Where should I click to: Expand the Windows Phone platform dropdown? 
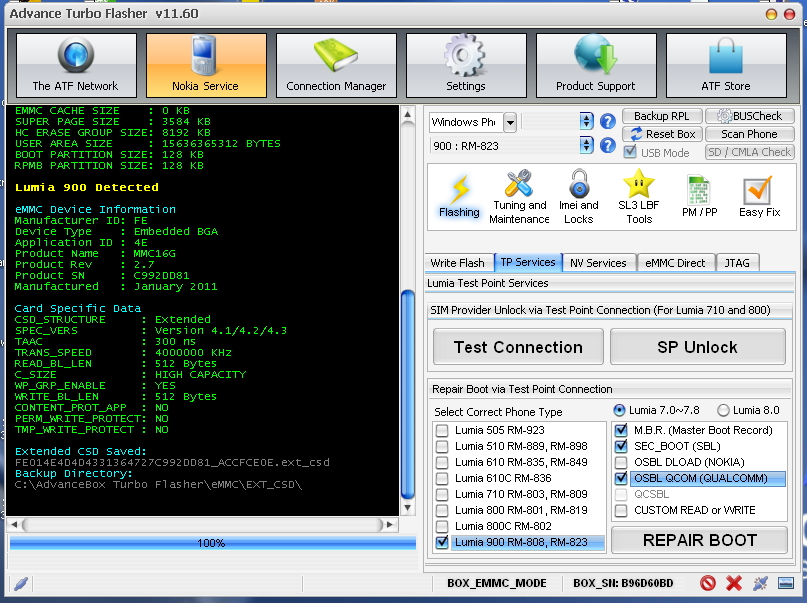coord(510,122)
